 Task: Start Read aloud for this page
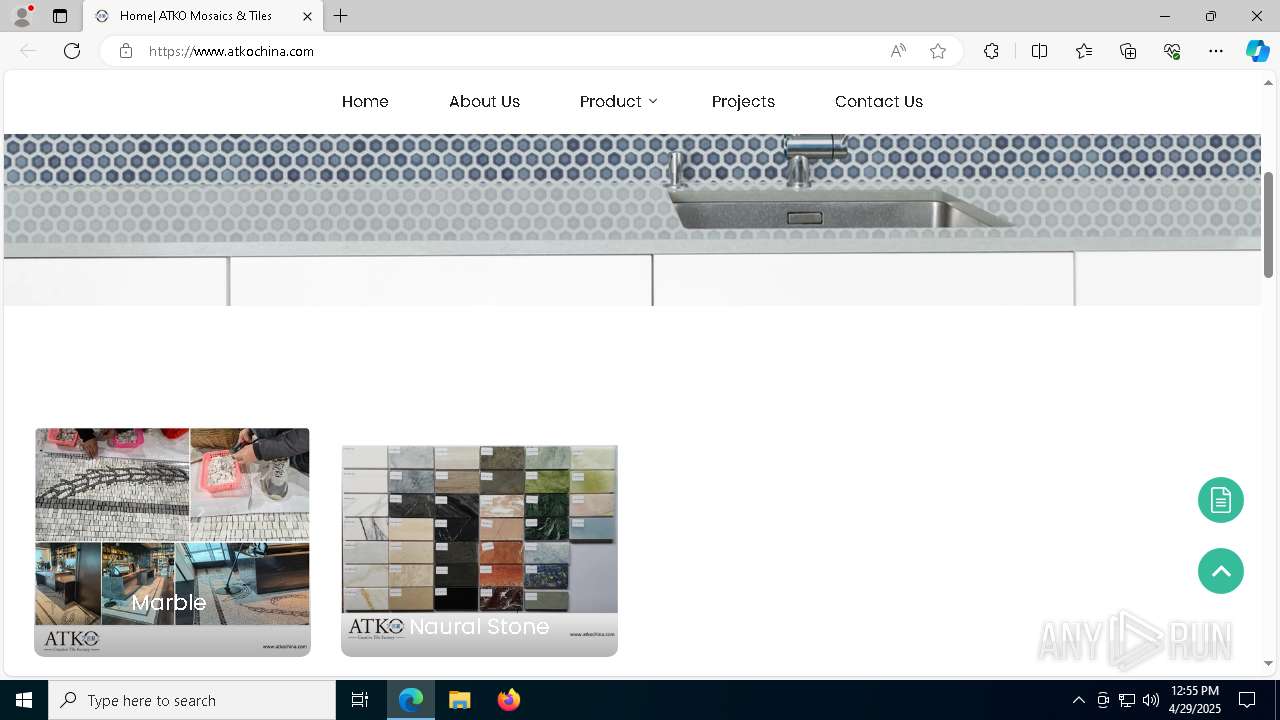coord(898,51)
